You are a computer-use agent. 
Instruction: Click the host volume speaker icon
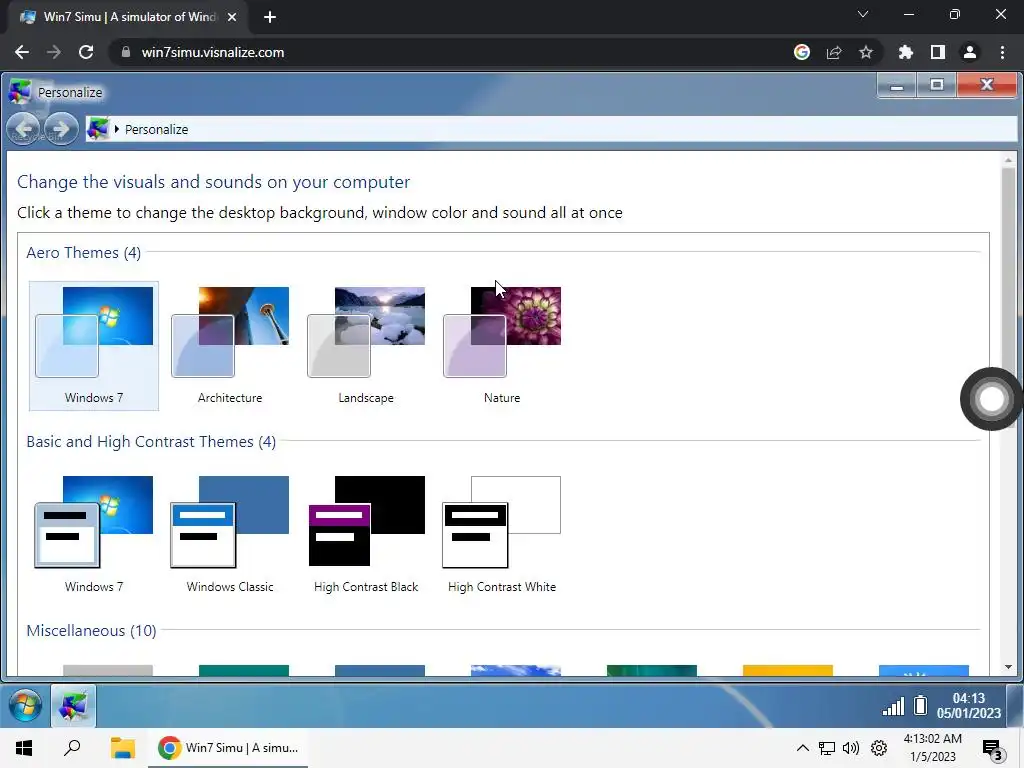pos(851,748)
